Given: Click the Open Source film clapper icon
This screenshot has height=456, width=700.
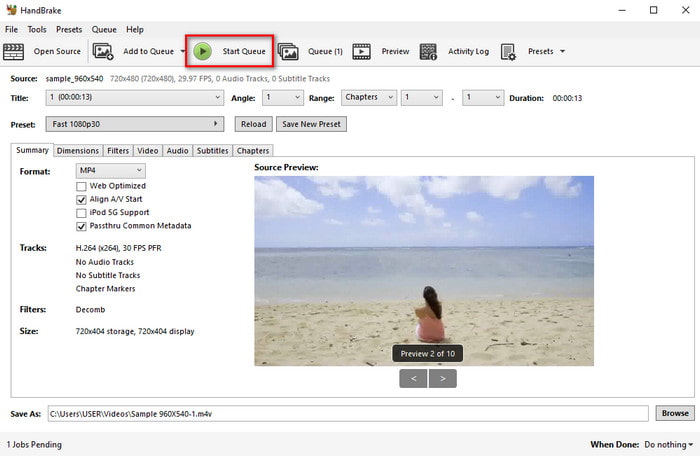Looking at the screenshot, I should pos(13,51).
